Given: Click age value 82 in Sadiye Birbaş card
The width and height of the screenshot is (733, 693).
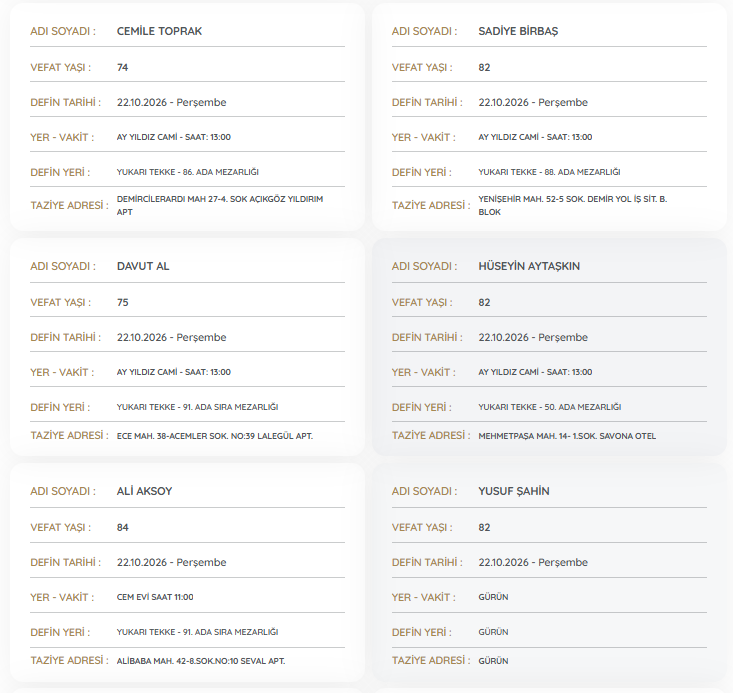Looking at the screenshot, I should point(484,68).
